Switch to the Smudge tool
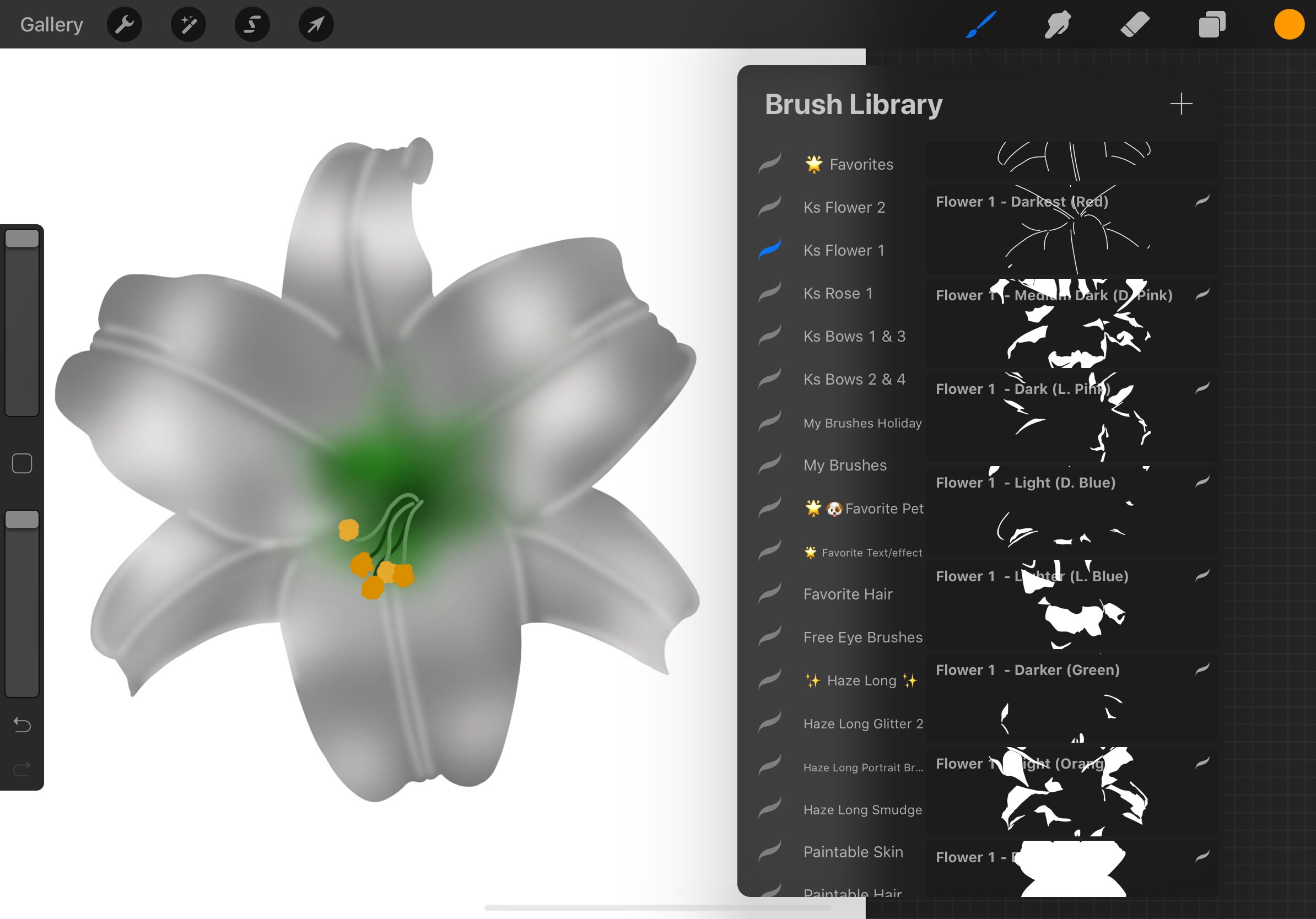 1058,24
